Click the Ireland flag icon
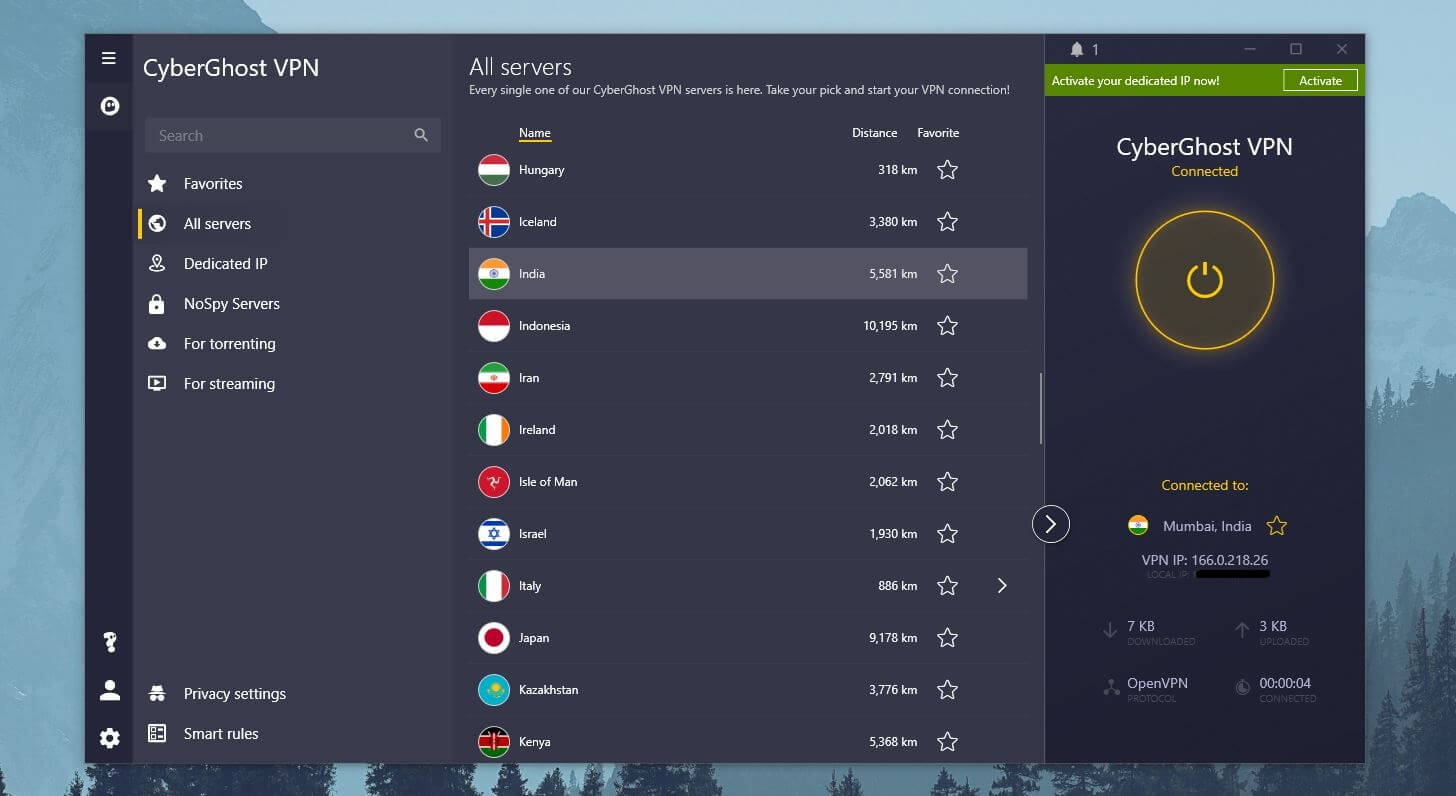 click(x=494, y=430)
